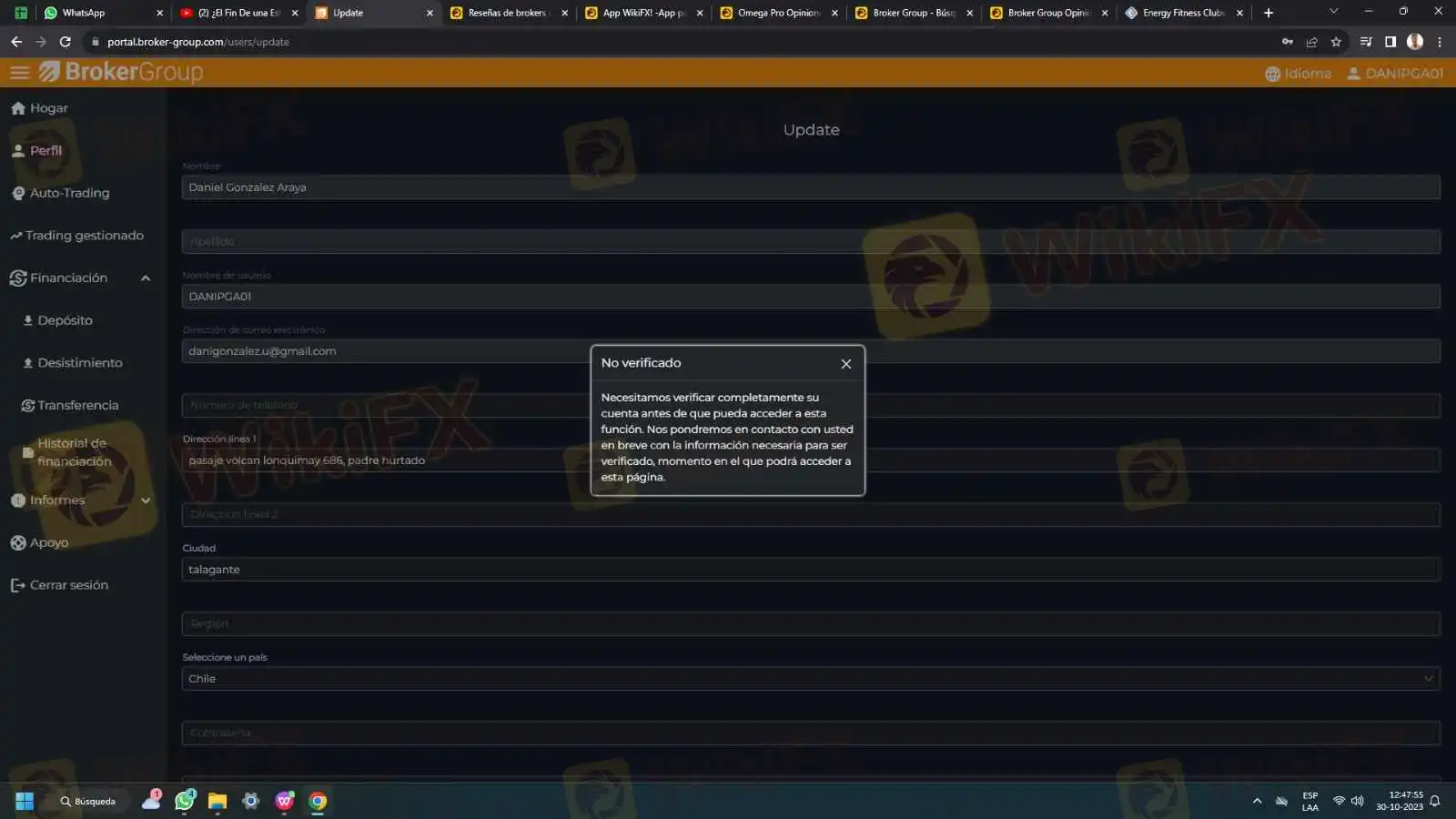Image resolution: width=1456 pixels, height=819 pixels.
Task: Close the No verificado dialog
Action: click(x=846, y=364)
